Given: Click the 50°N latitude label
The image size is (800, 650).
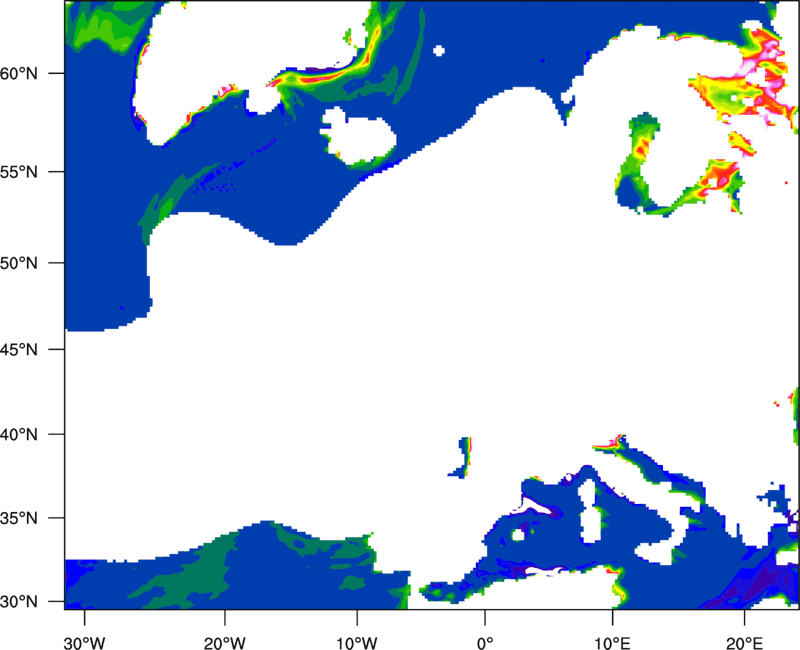Looking at the screenshot, I should pyautogui.click(x=19, y=263).
